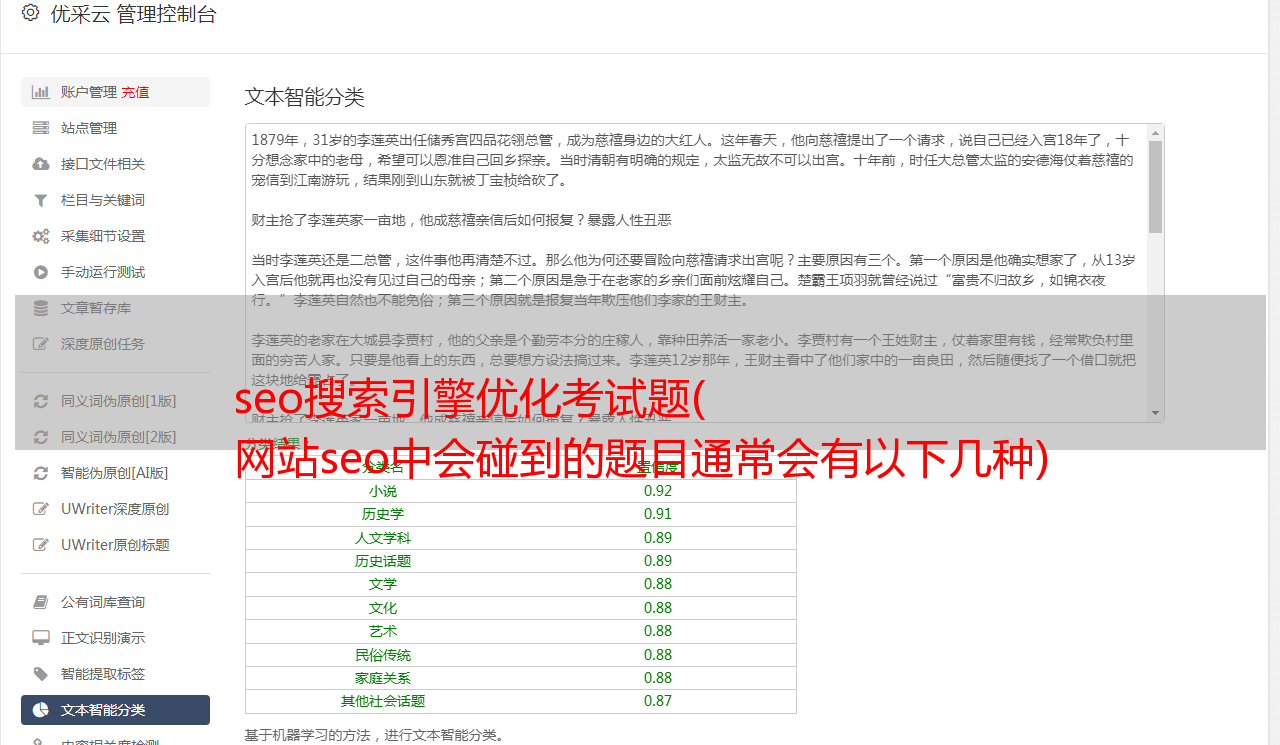Click the book icon for 公有词库查询
This screenshot has width=1280, height=745.
41,602
